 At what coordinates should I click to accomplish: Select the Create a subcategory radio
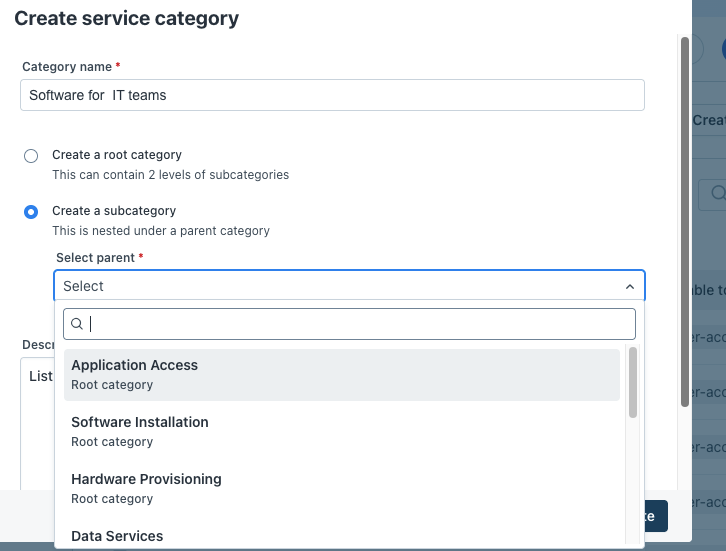tap(31, 212)
